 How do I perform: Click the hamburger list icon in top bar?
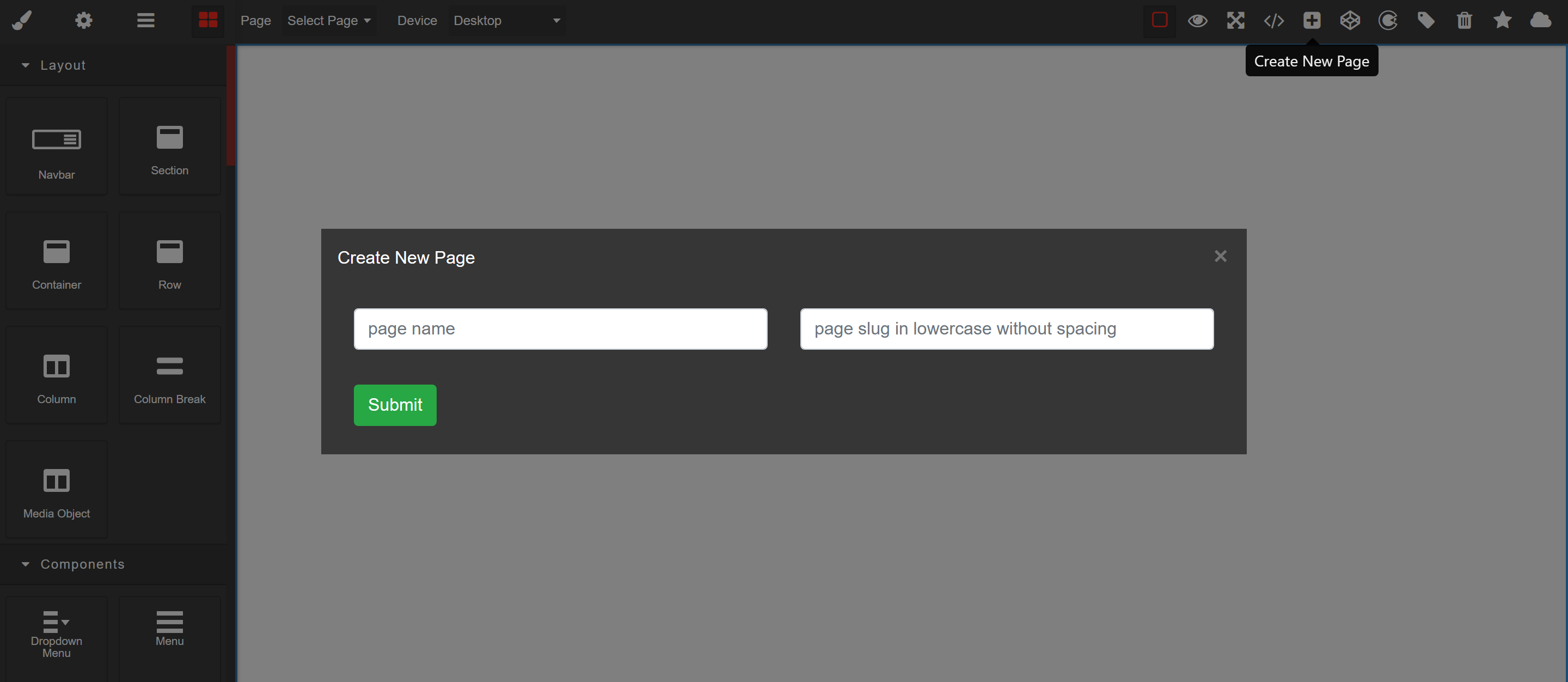(x=145, y=21)
